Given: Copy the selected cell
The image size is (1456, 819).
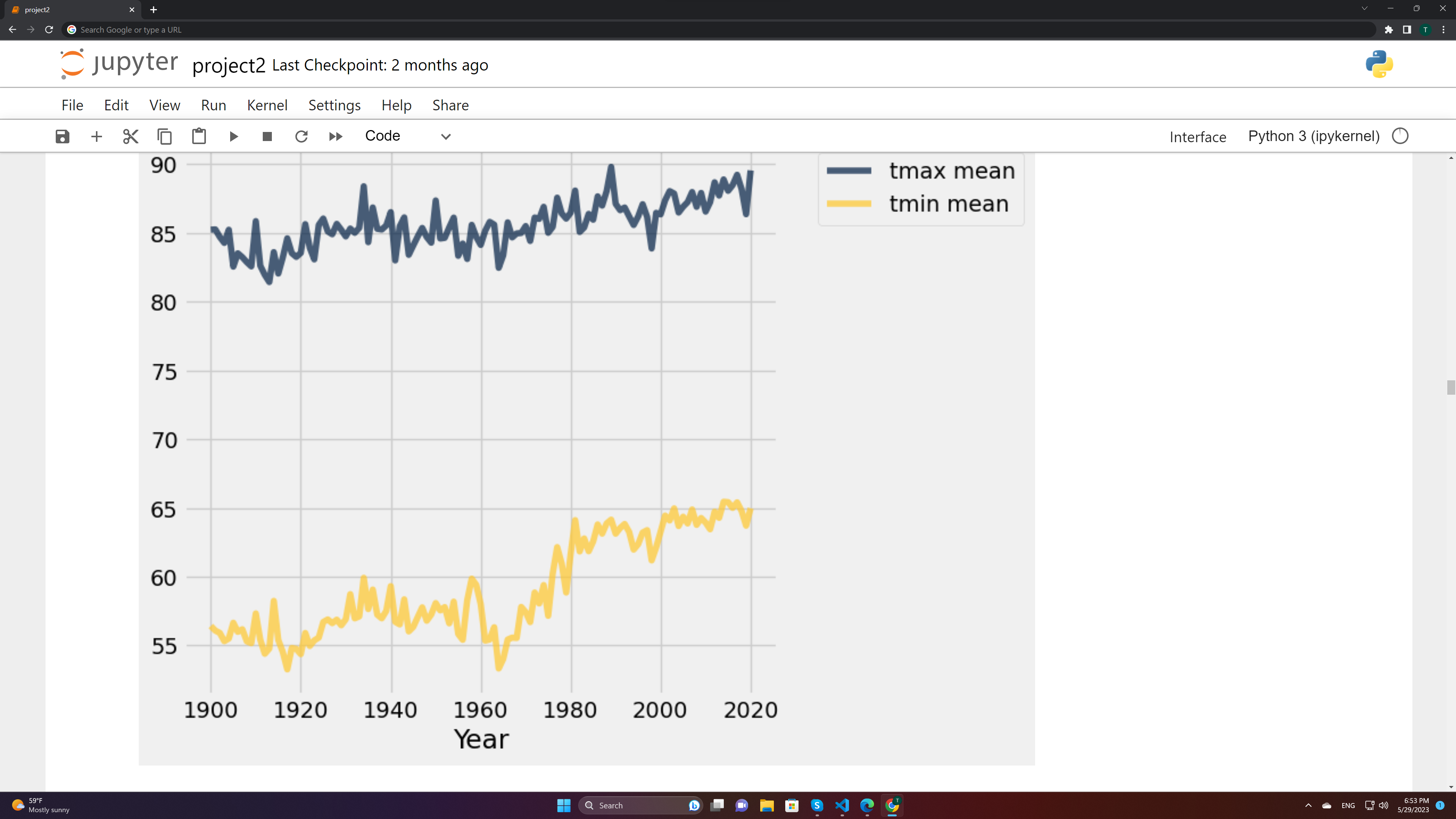Looking at the screenshot, I should [165, 136].
